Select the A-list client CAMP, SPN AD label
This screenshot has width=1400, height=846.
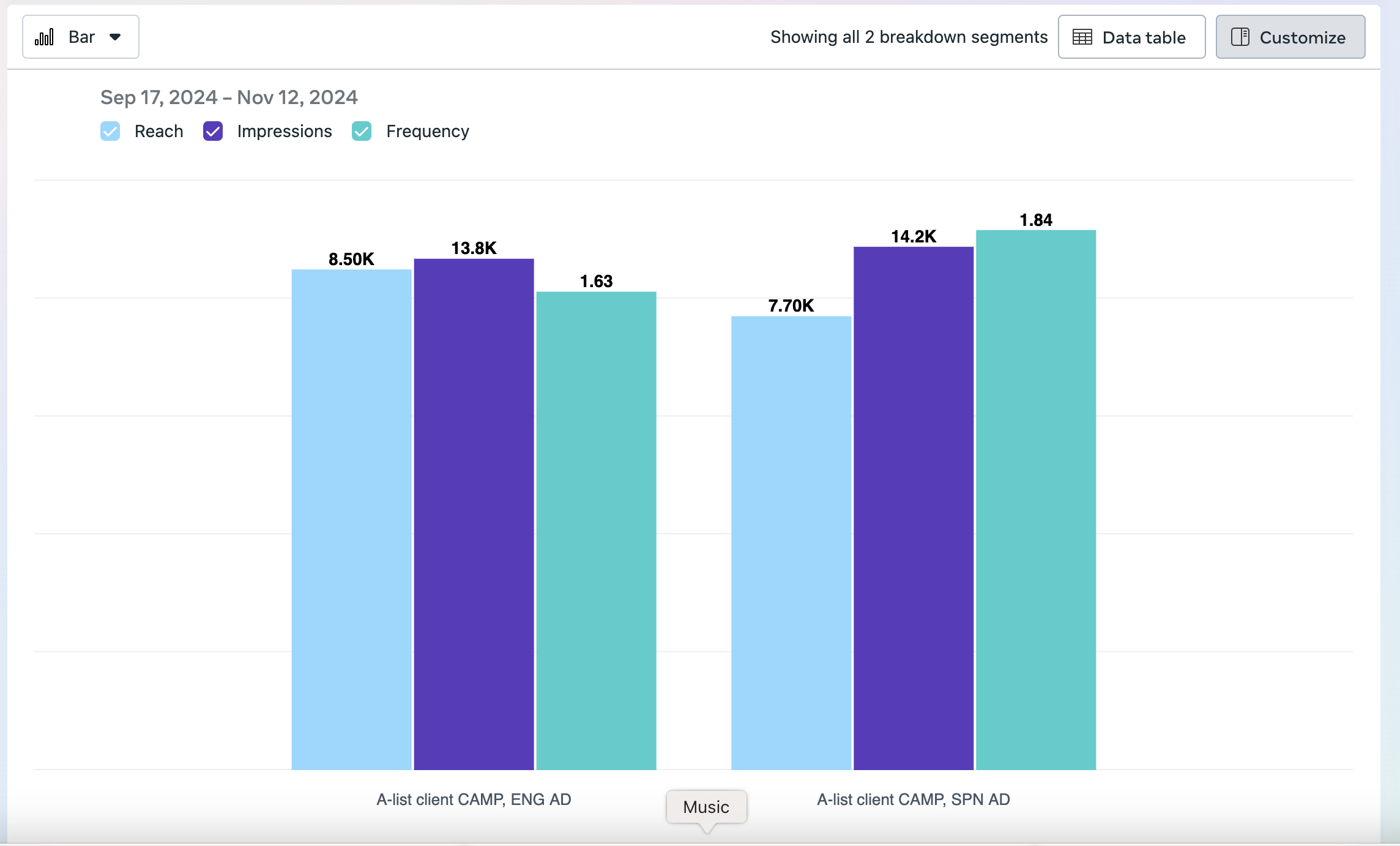[x=913, y=799]
